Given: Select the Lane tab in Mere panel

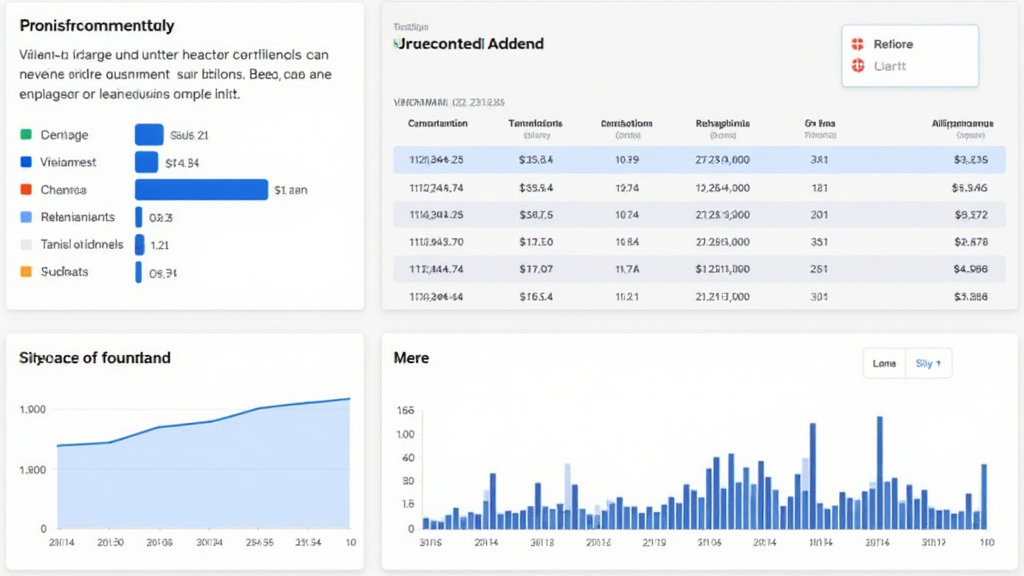Looking at the screenshot, I should tap(884, 364).
